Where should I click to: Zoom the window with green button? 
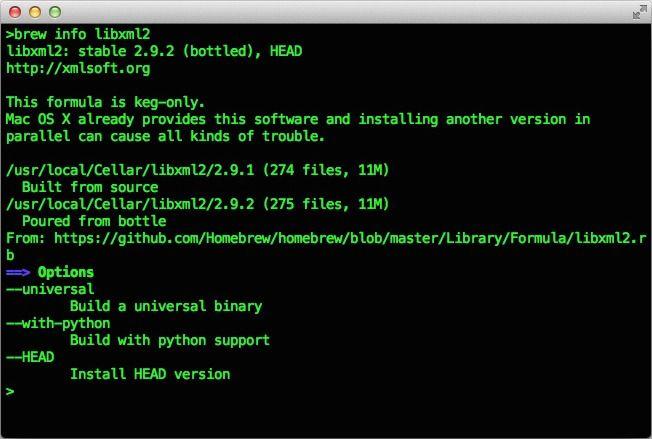[x=52, y=12]
